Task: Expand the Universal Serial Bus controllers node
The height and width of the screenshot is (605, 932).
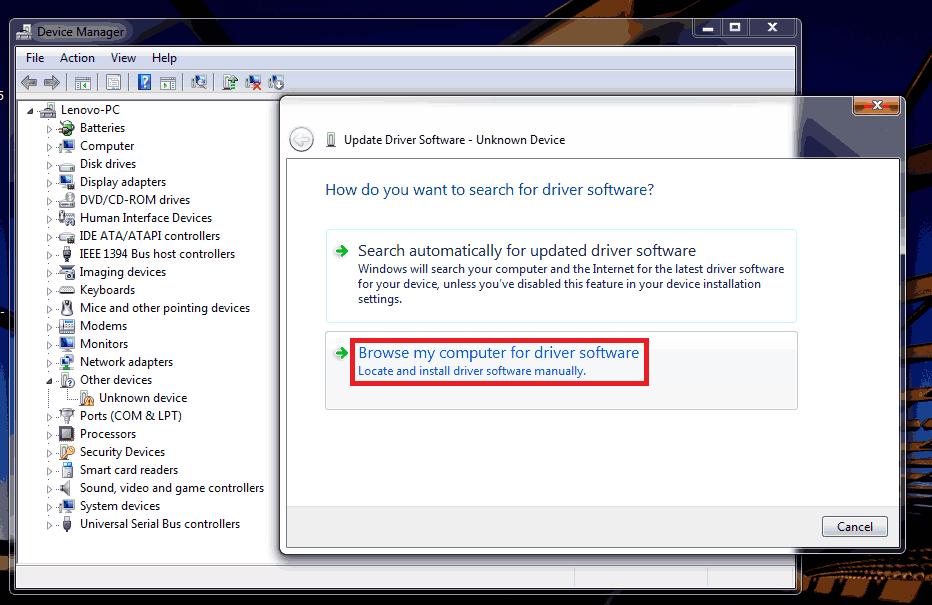Action: tap(48, 524)
